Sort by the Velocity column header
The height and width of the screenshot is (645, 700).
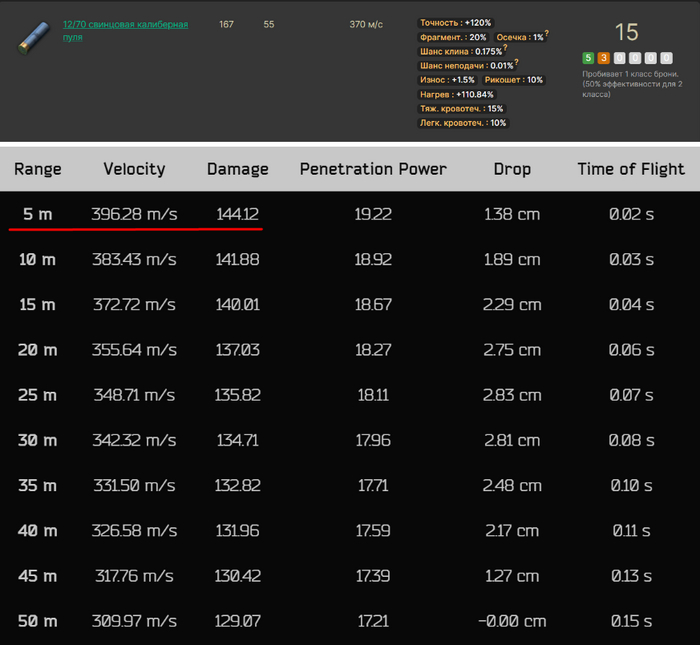[134, 169]
